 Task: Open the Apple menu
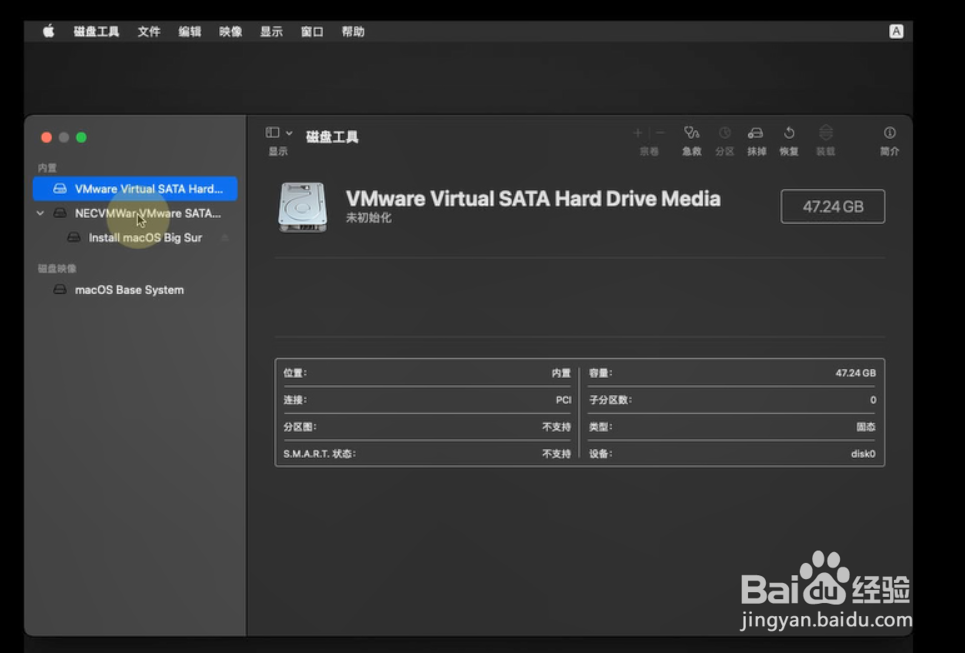coord(49,31)
